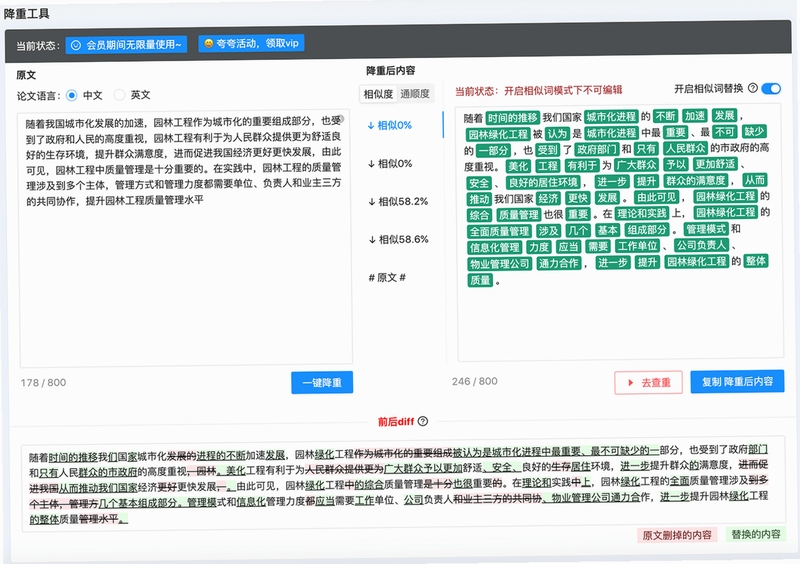Screen dimensions: 800x564
Task: Click the 由此可见 synonym tag
Action: tap(657, 198)
